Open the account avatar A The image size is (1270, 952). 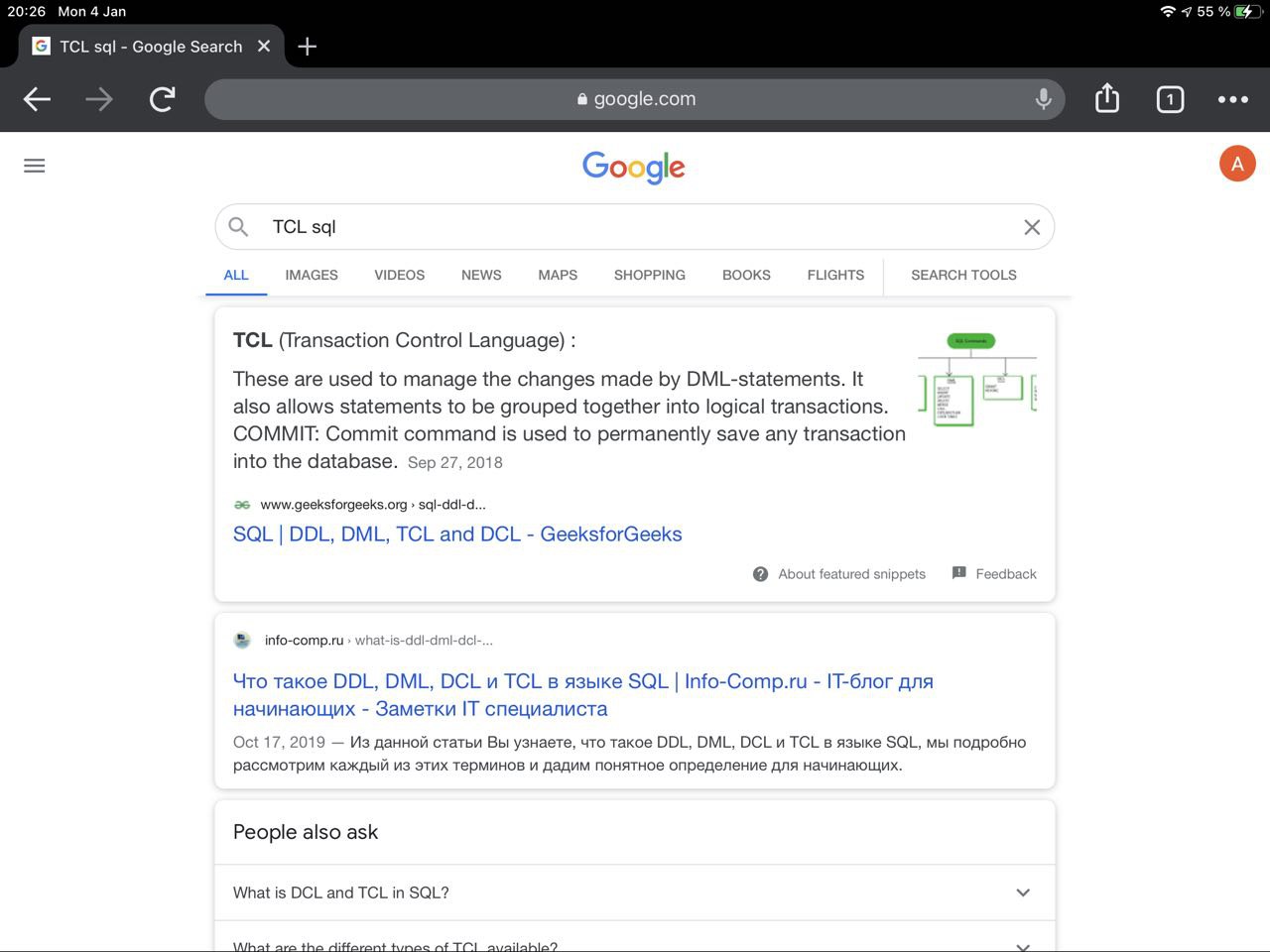[x=1237, y=164]
